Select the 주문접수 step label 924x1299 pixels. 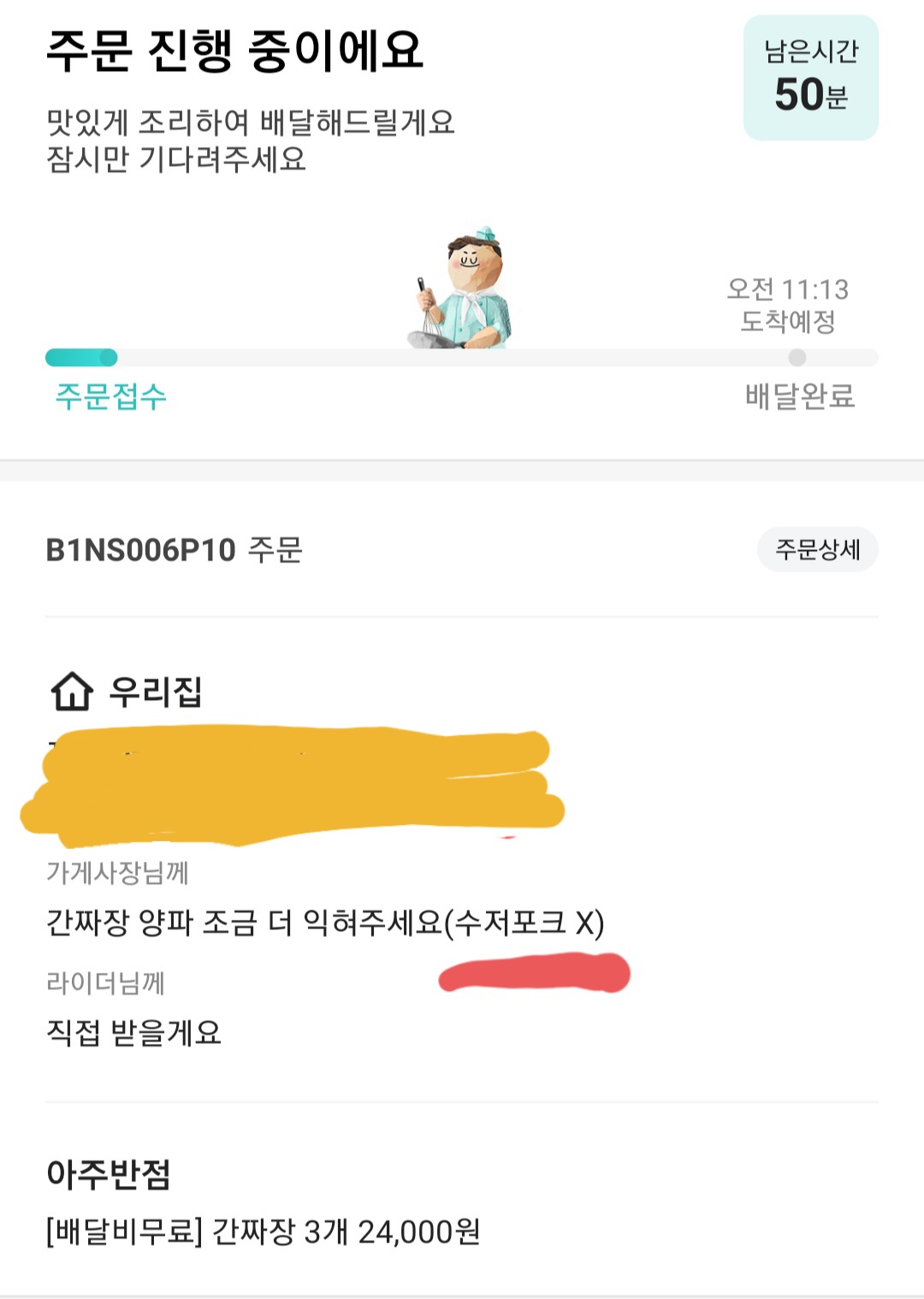[110, 397]
